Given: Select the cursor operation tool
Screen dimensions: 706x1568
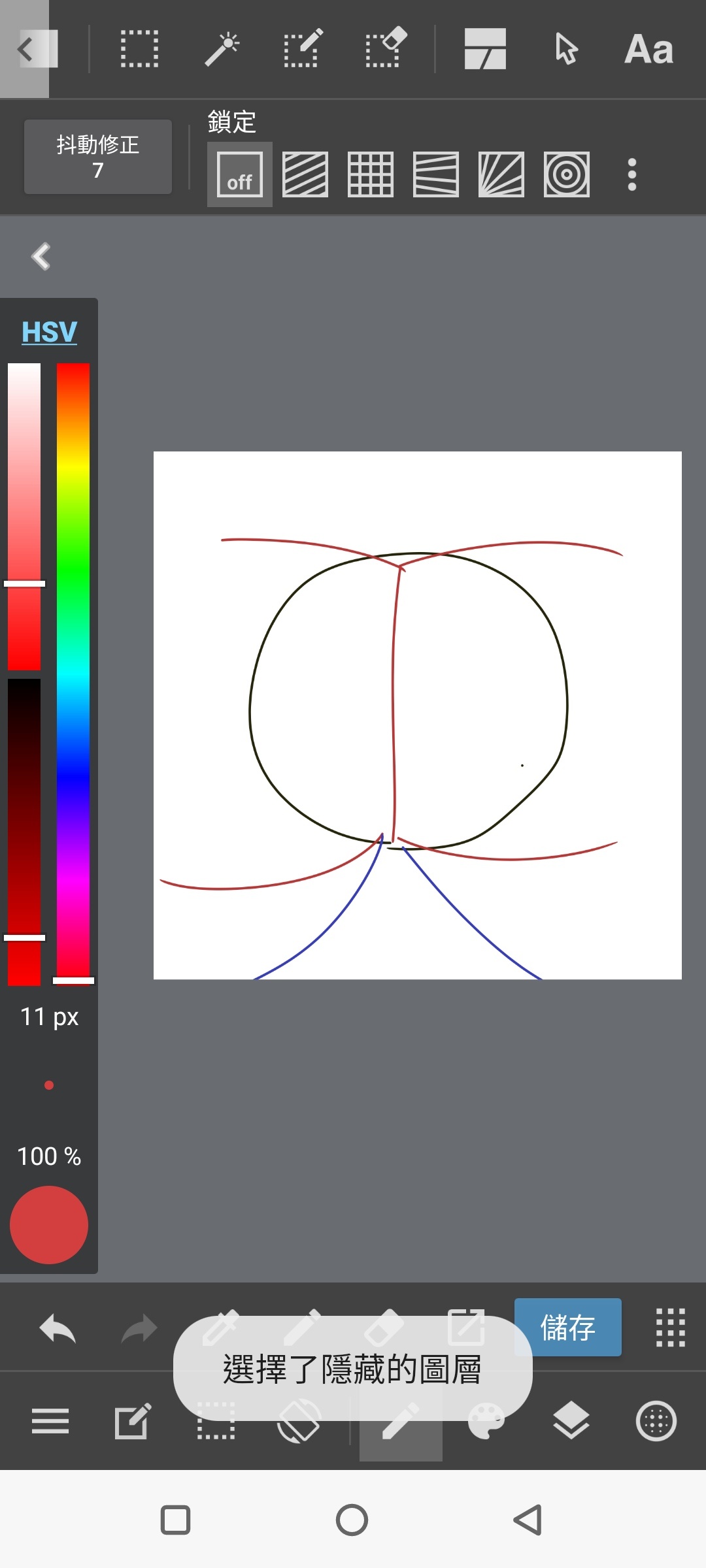Looking at the screenshot, I should [x=566, y=49].
